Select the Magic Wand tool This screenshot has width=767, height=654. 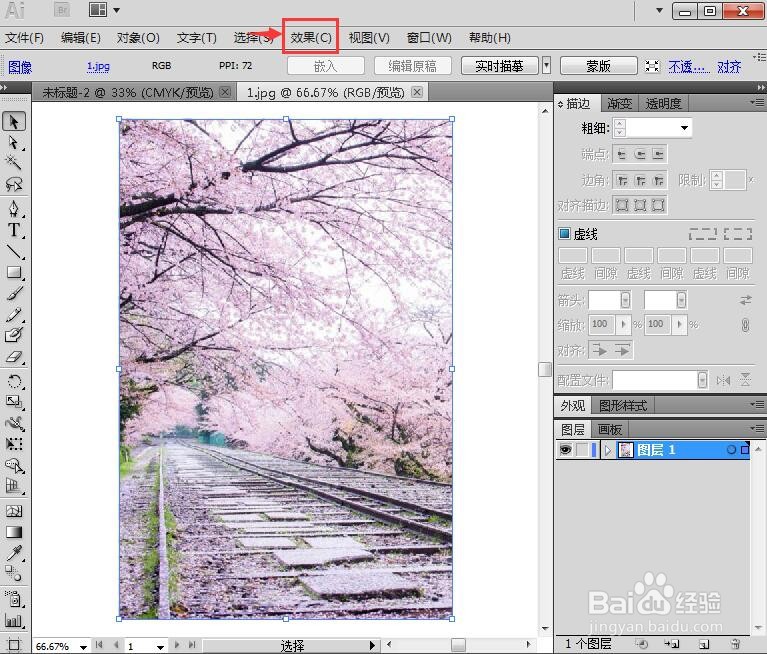pyautogui.click(x=14, y=162)
